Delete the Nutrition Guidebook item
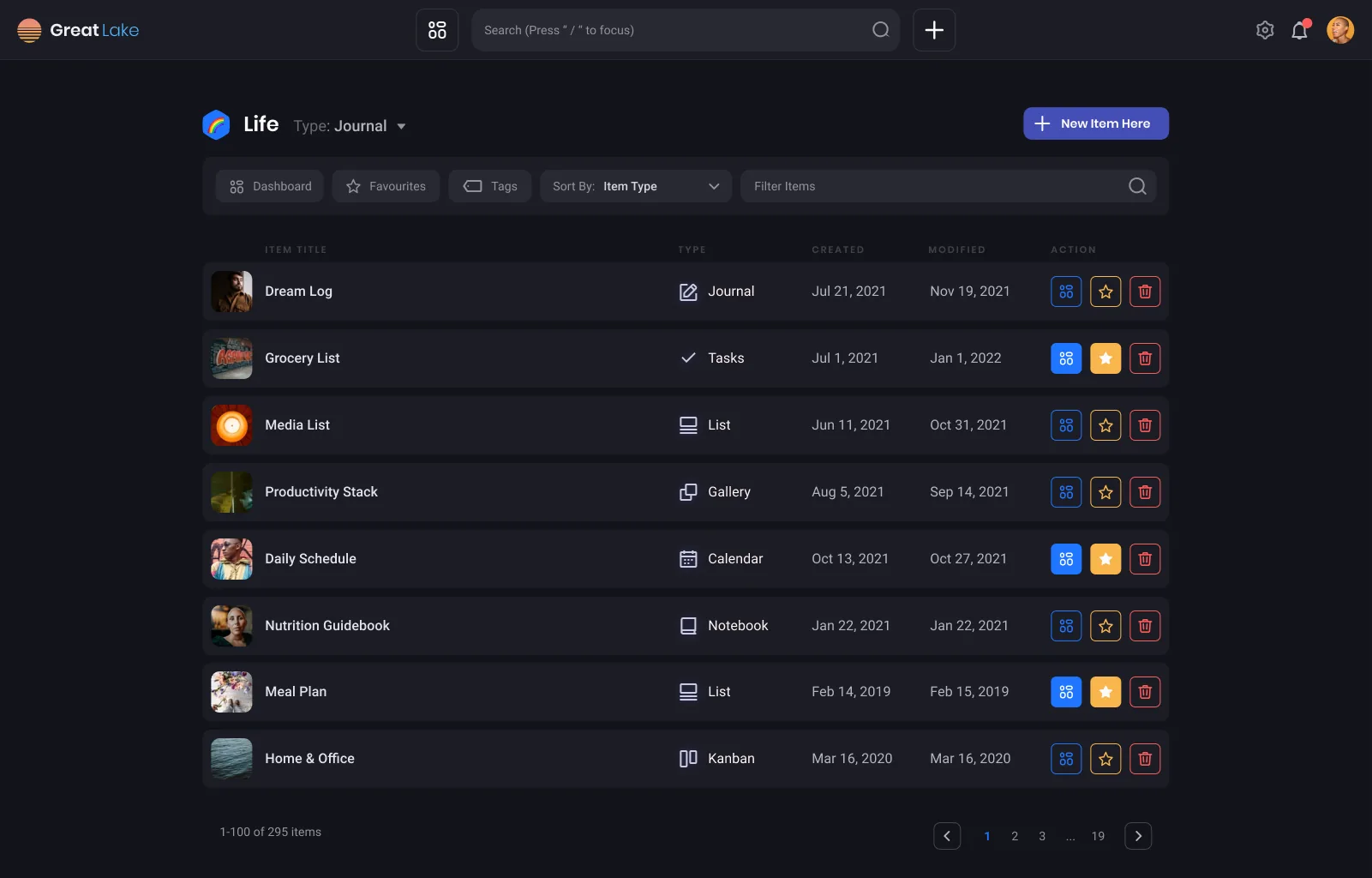The image size is (1372, 878). [1145, 626]
